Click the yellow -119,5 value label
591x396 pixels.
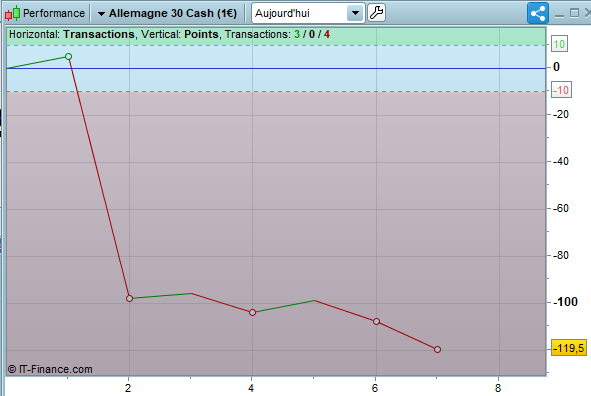coord(569,348)
